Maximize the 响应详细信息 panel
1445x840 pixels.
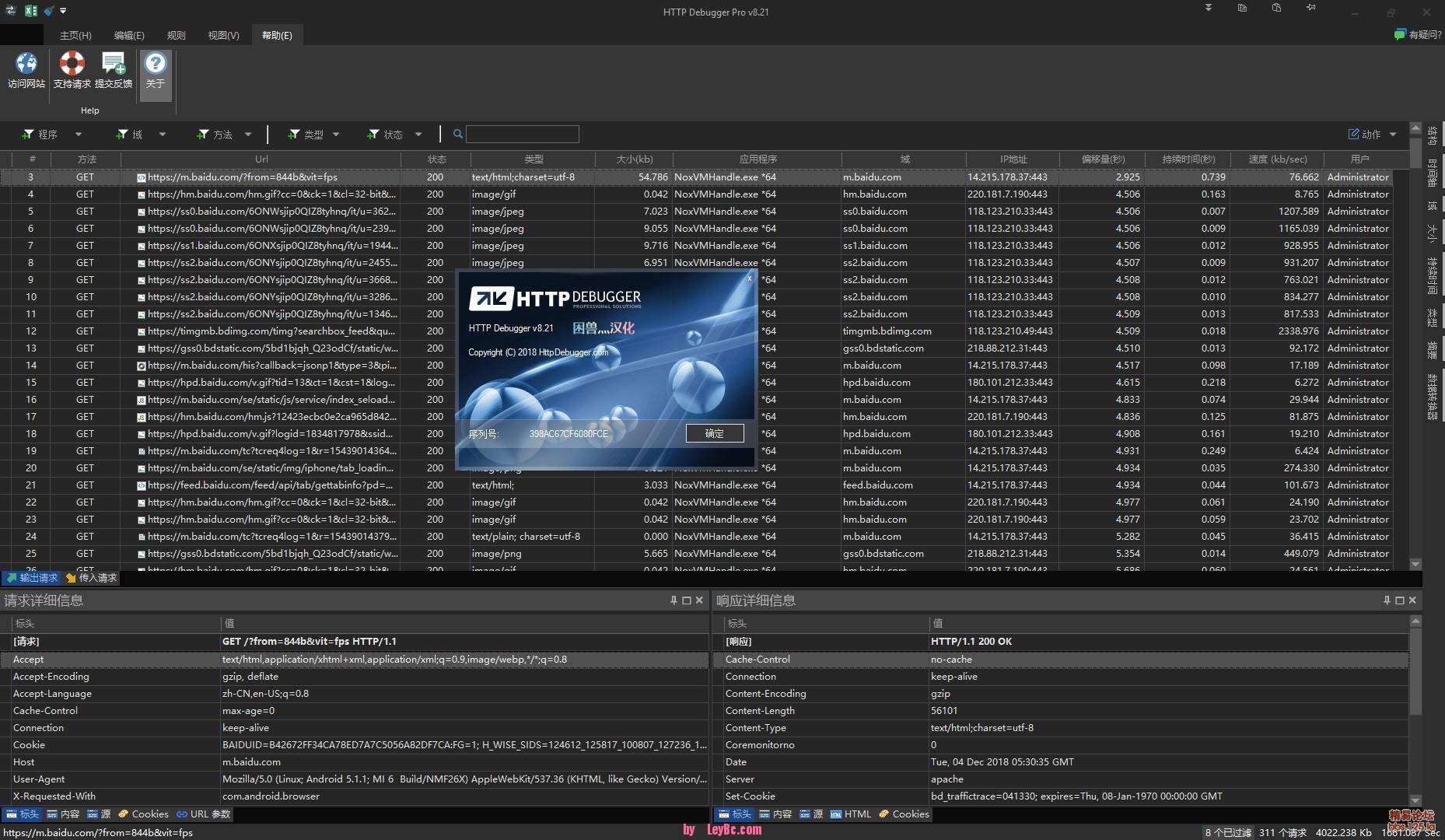[x=1400, y=600]
